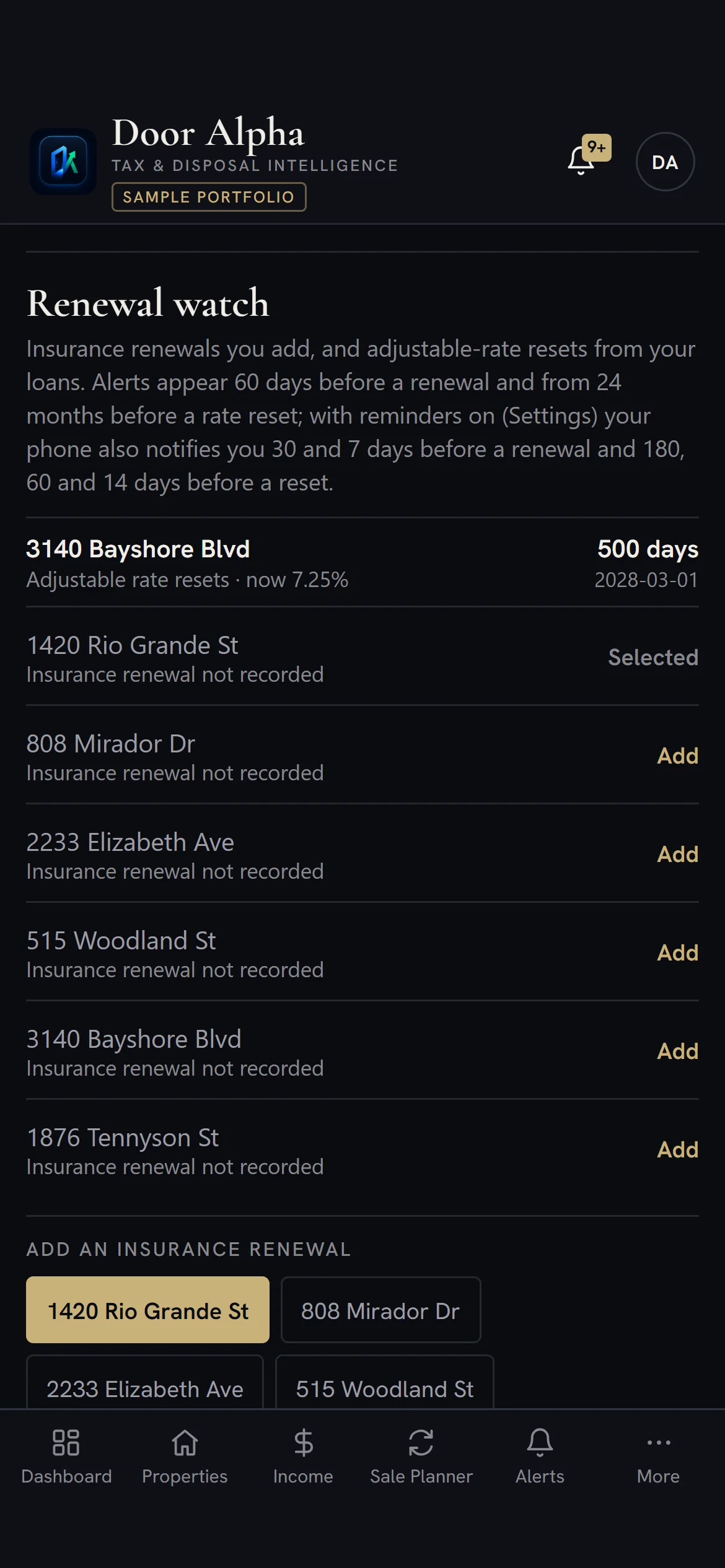Choose the 515 Woodland St chip

385,1382
